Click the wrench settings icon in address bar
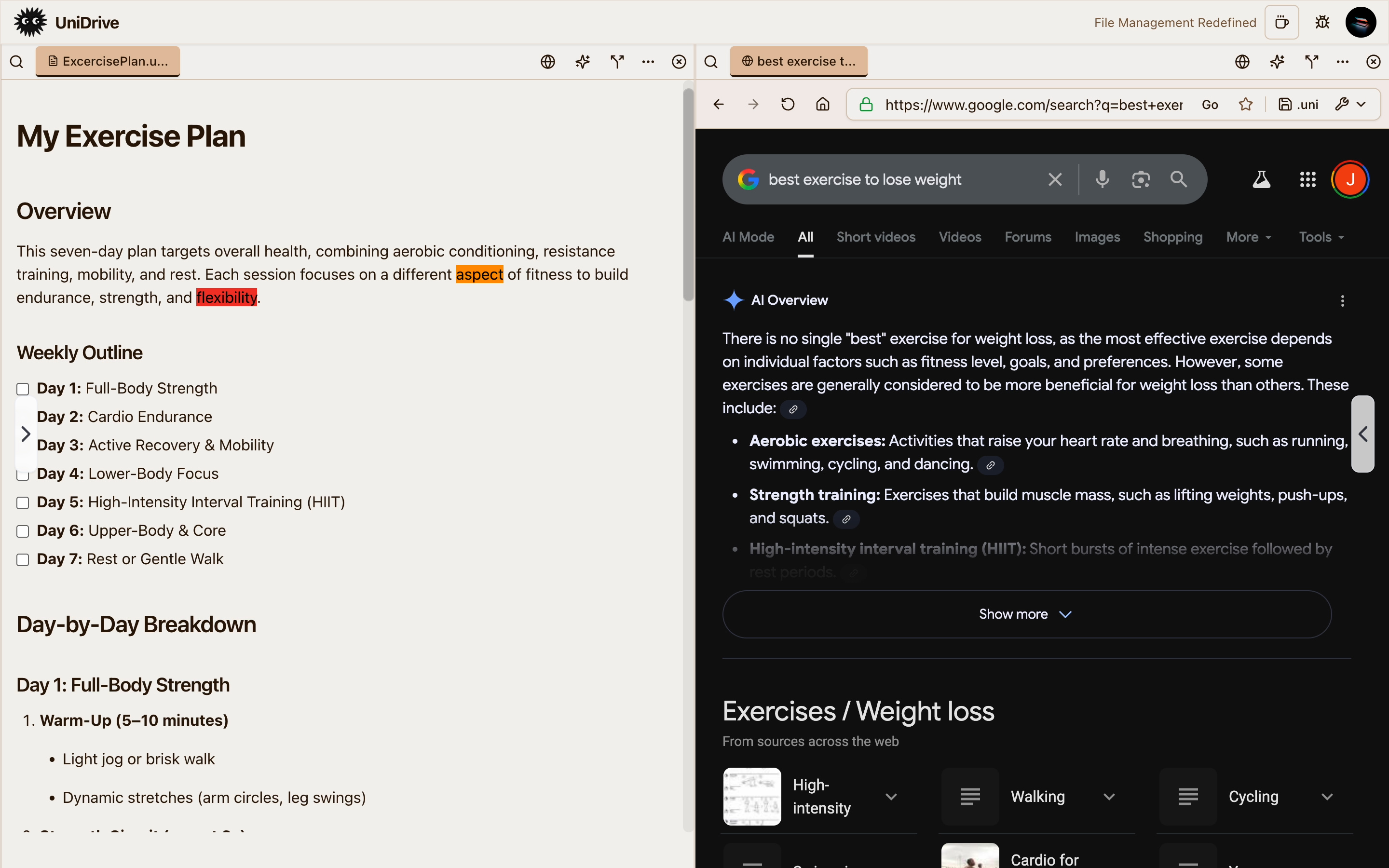The image size is (1389, 868). click(1344, 104)
